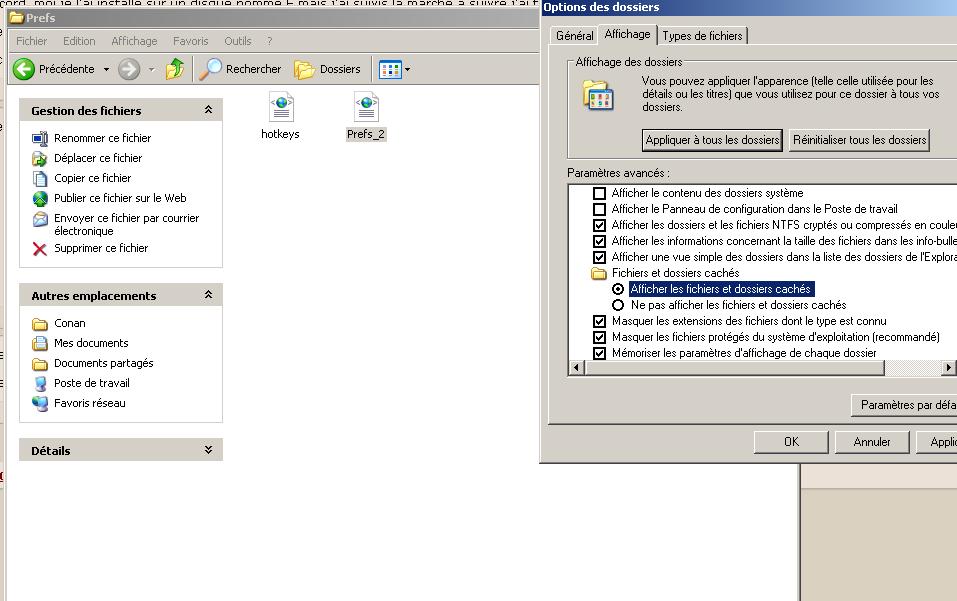The height and width of the screenshot is (601, 957).
Task: Toggle the Dossiers folder pane icon
Action: tap(304, 70)
